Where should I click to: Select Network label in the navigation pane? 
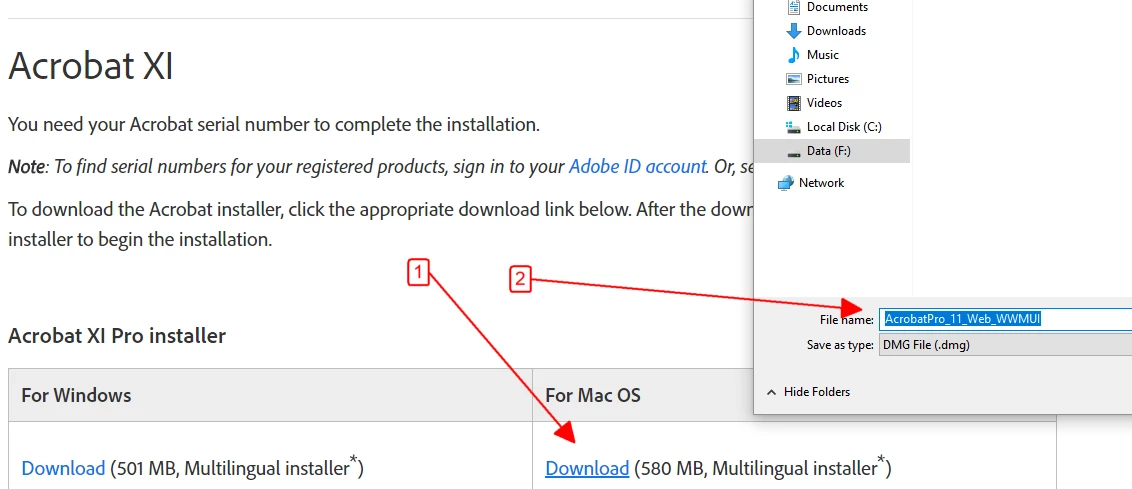point(821,183)
